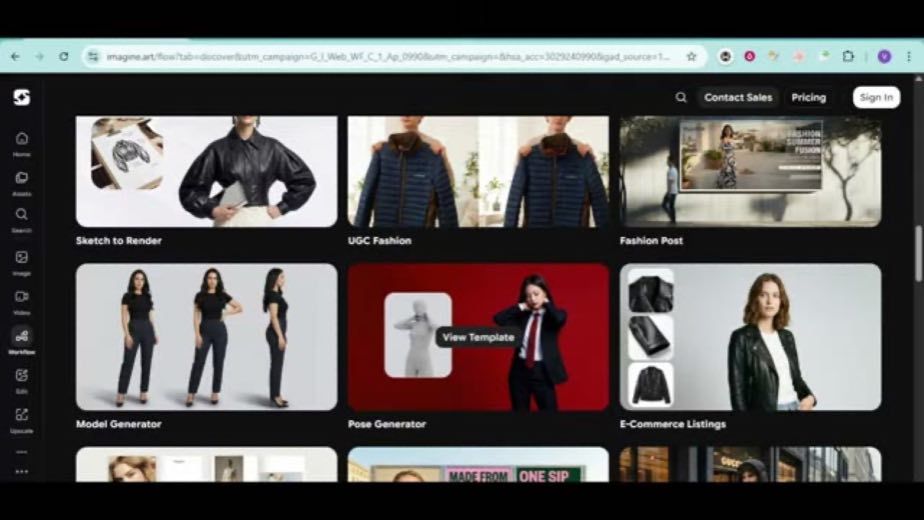Open the Assets section in the sidebar
The image size is (924, 520).
(x=22, y=183)
